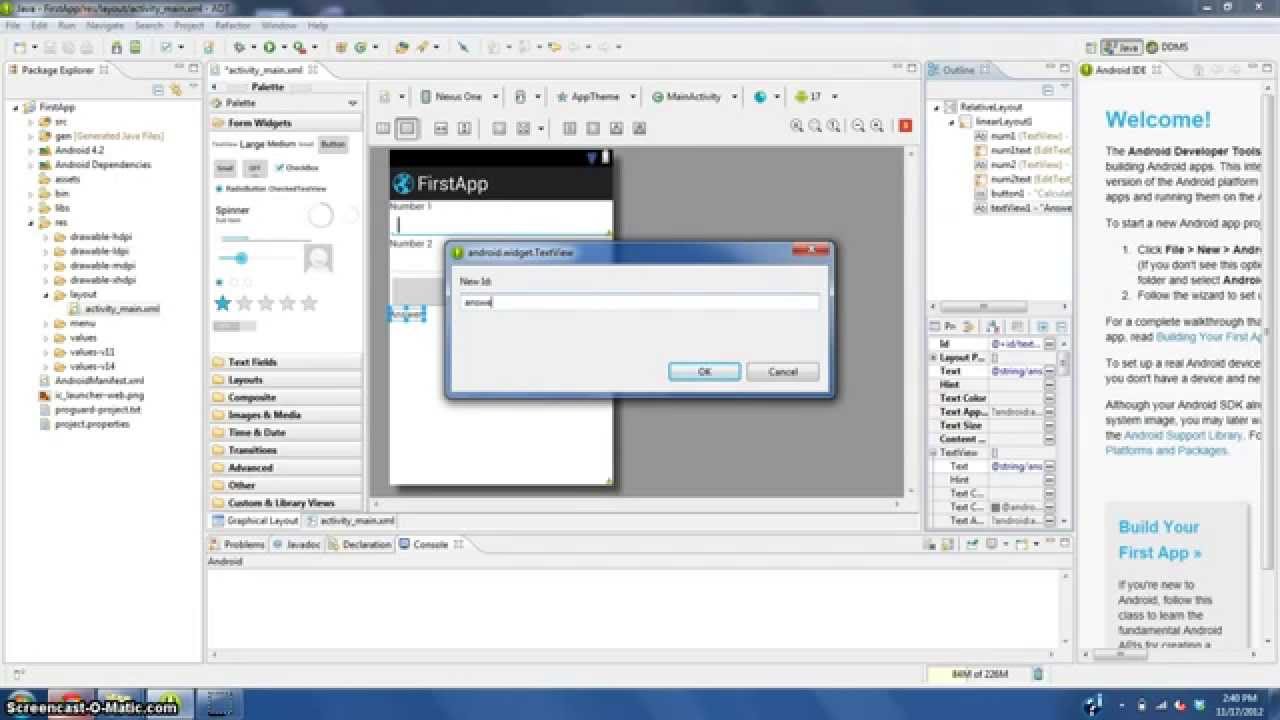Expand the values-v11 folder

click(x=45, y=352)
